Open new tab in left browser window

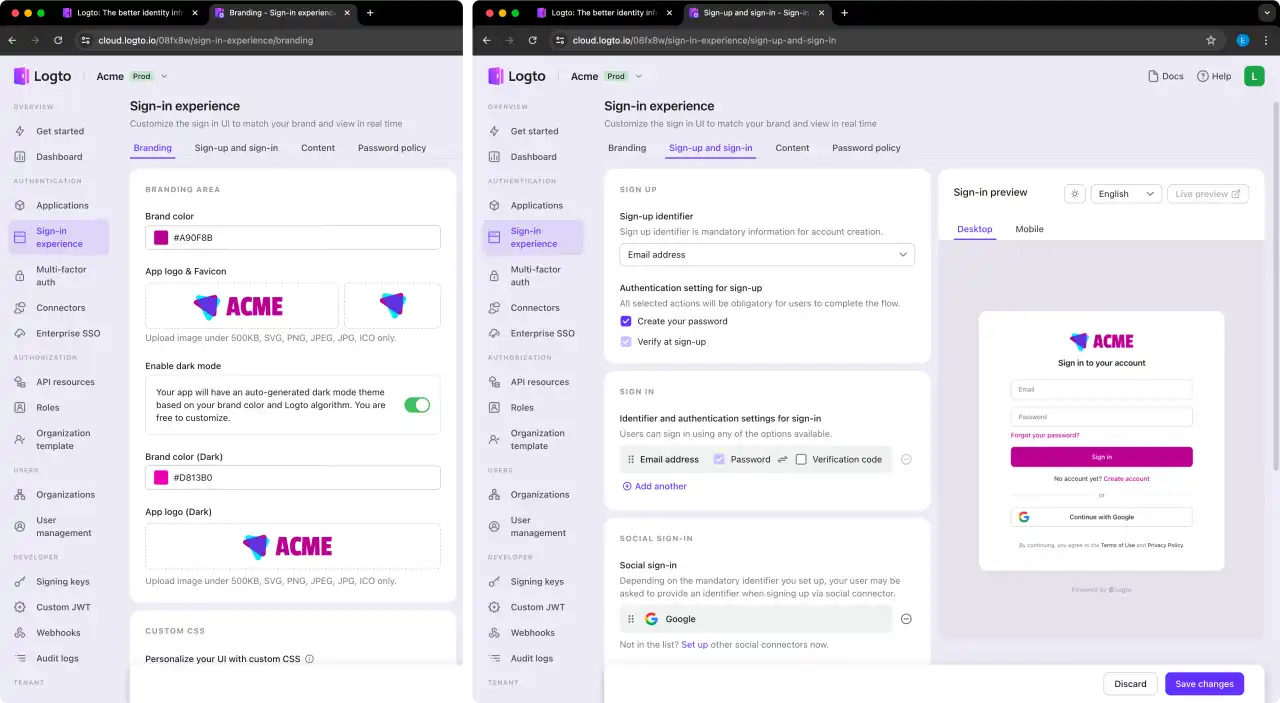370,13
